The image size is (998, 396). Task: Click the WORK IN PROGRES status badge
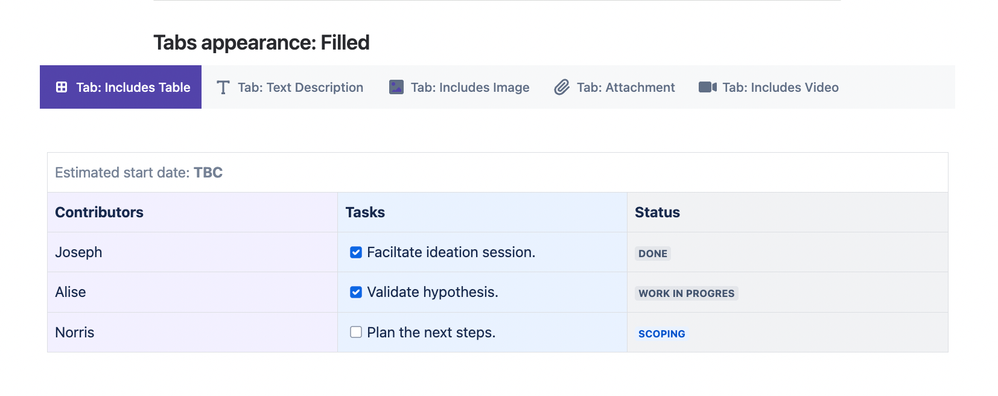(686, 293)
